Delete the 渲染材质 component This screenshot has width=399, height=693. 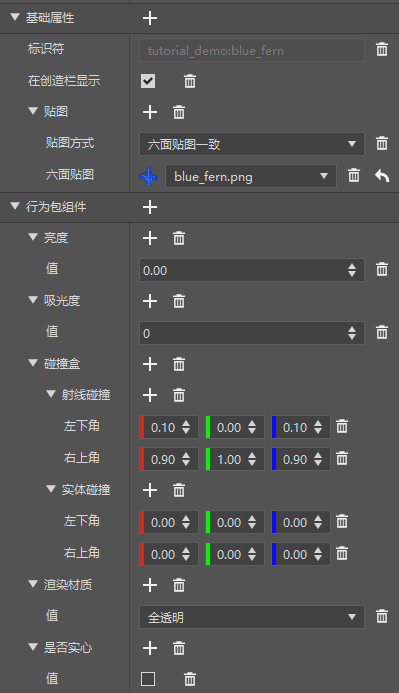pos(179,586)
